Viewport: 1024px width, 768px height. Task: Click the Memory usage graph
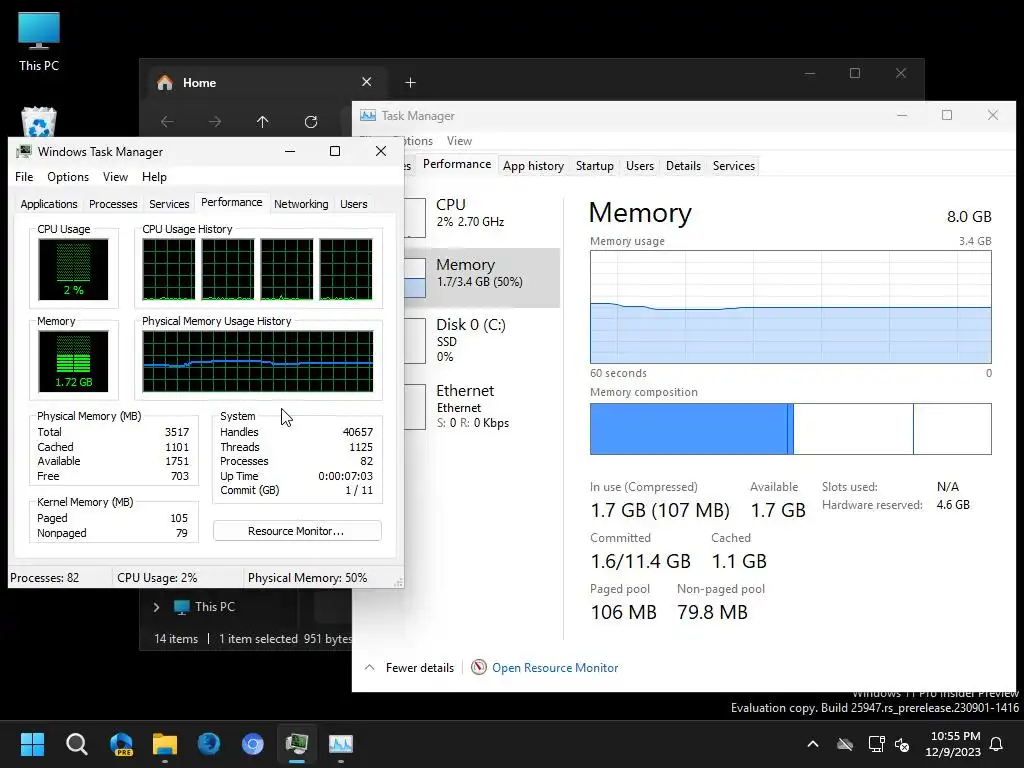click(x=790, y=307)
